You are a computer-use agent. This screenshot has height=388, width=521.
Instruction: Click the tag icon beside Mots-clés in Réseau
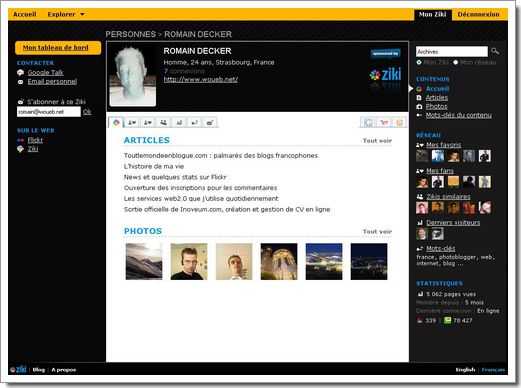(420, 249)
